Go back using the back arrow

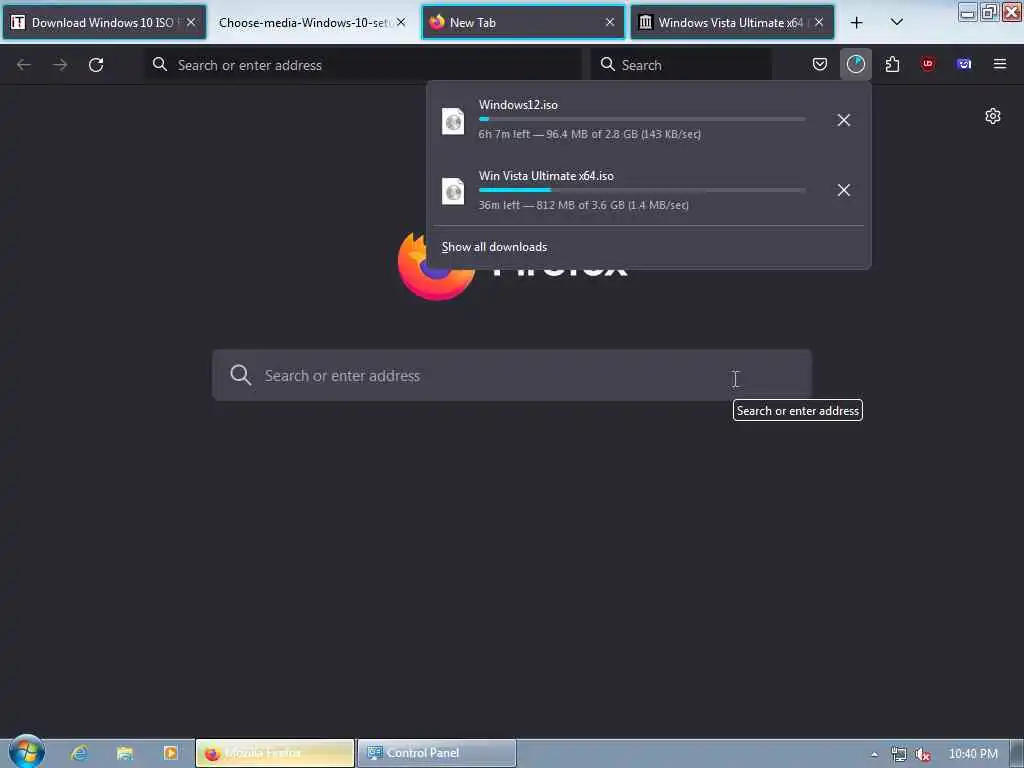(x=24, y=65)
